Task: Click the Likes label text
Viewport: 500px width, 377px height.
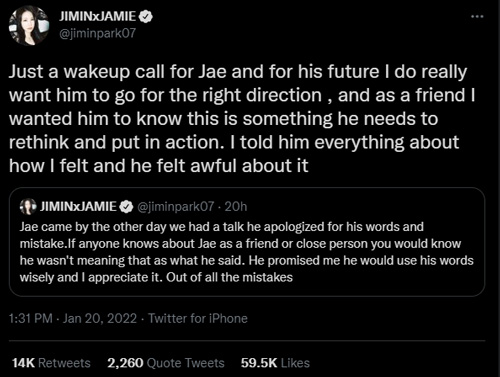Action: point(295,363)
